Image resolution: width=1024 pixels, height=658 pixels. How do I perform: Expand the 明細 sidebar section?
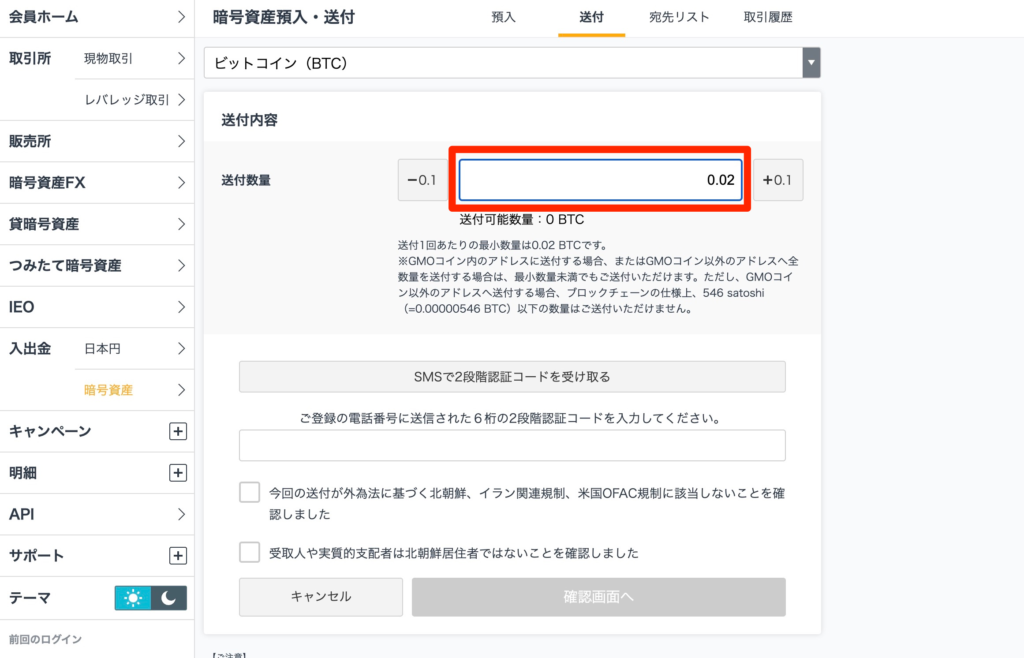(178, 472)
